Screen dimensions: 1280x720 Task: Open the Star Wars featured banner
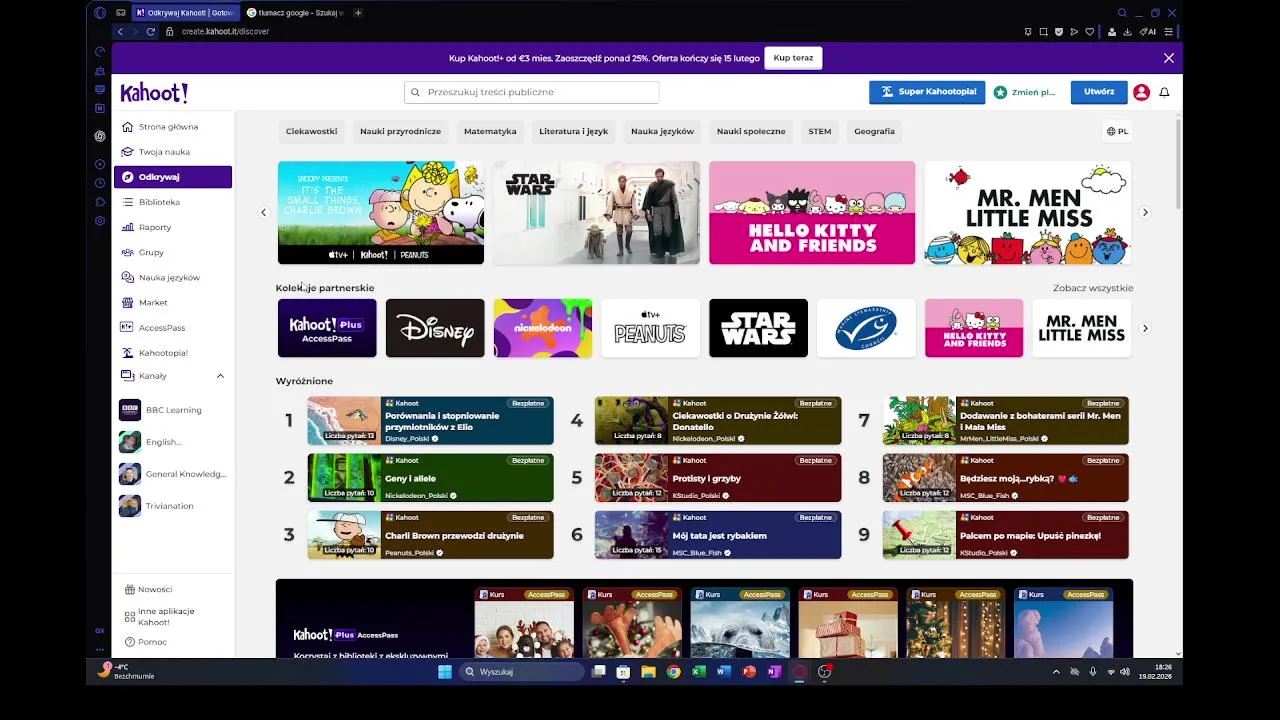pyautogui.click(x=596, y=213)
